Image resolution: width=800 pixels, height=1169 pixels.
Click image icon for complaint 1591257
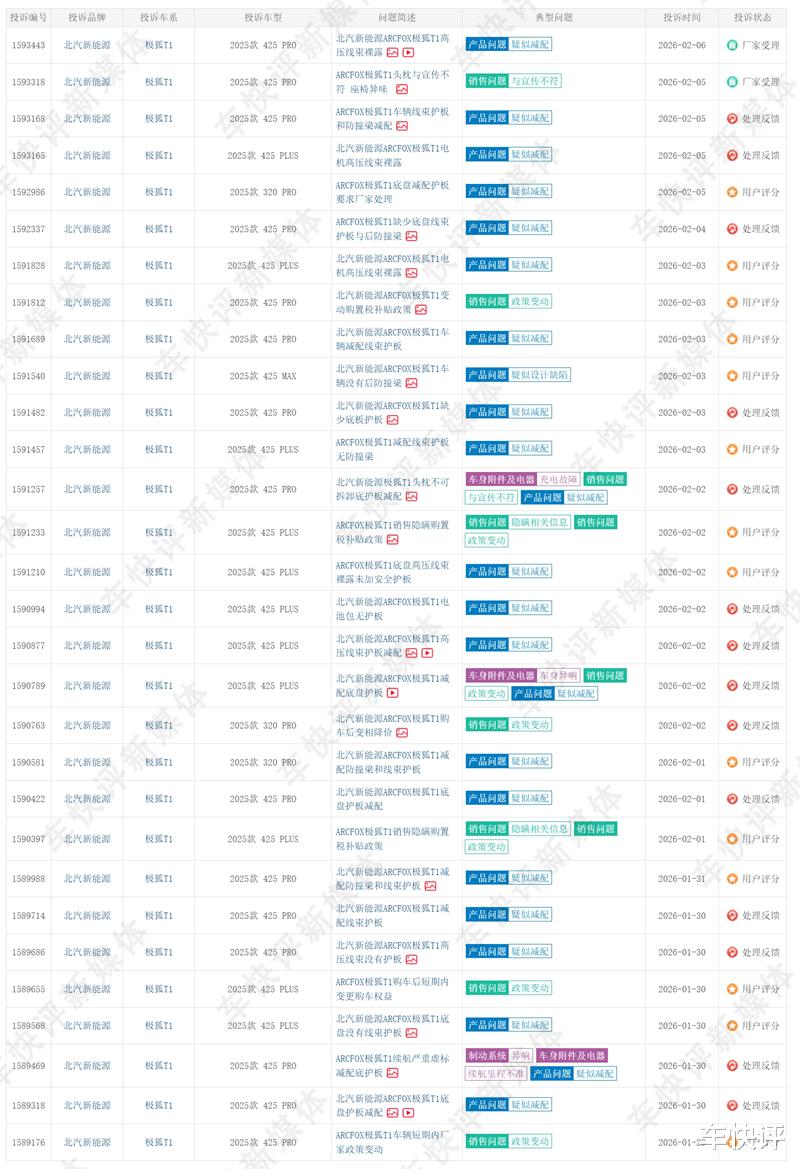(x=412, y=497)
